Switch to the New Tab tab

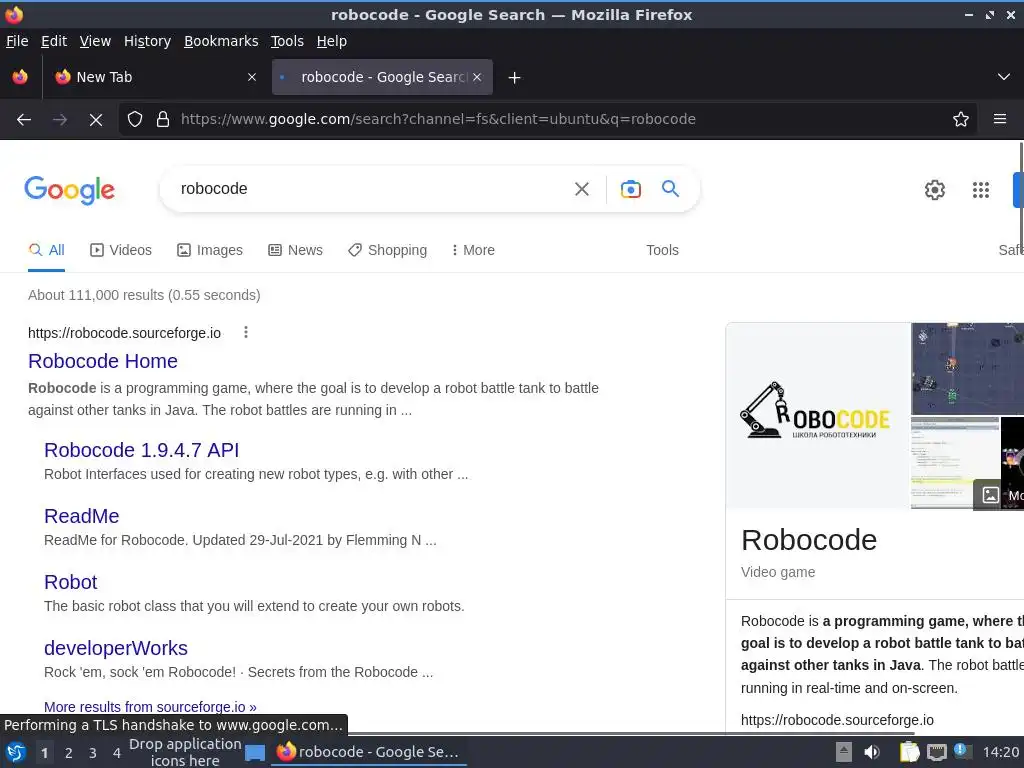tap(154, 77)
